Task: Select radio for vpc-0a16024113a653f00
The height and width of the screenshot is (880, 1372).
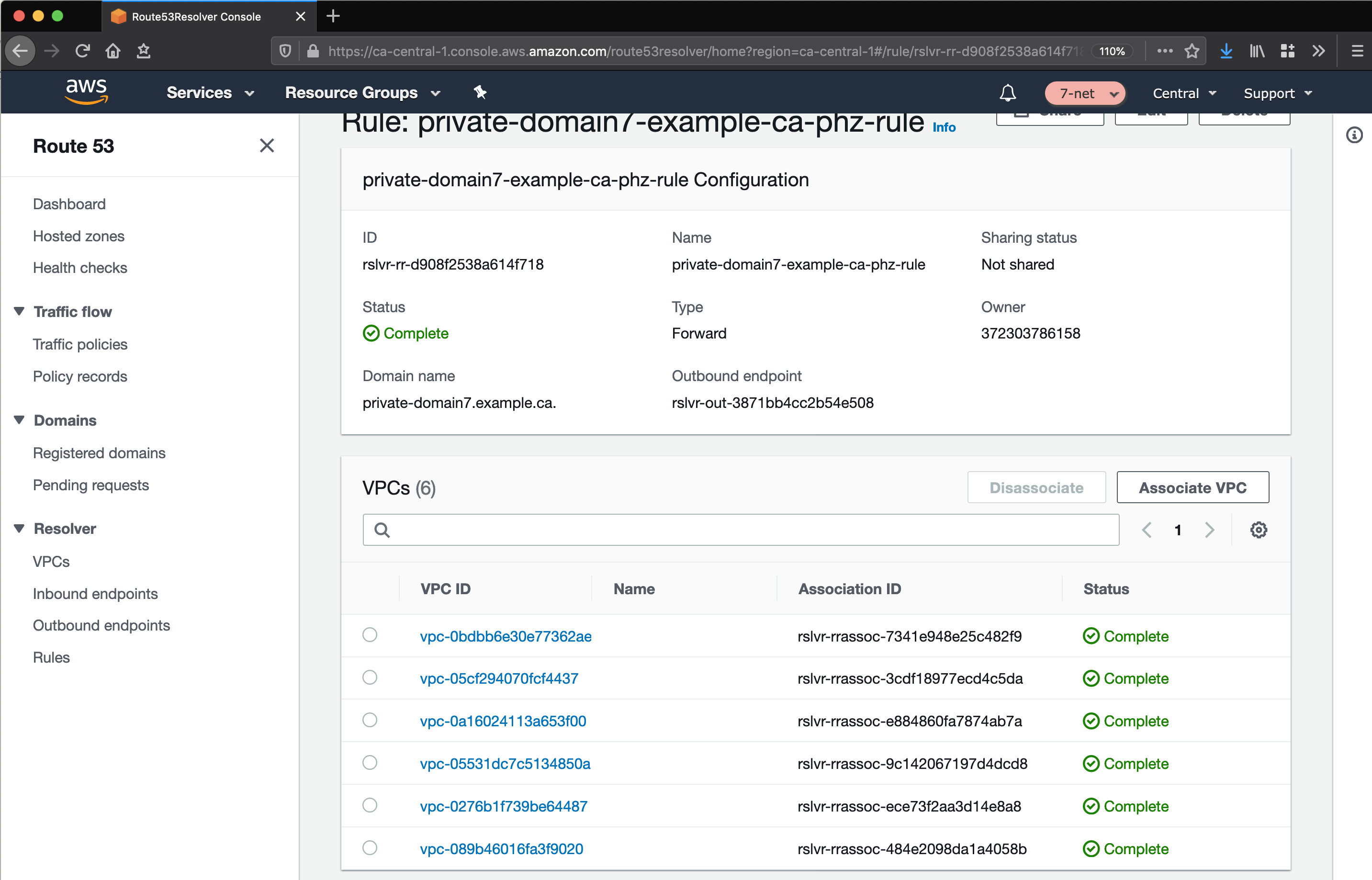Action: click(370, 720)
